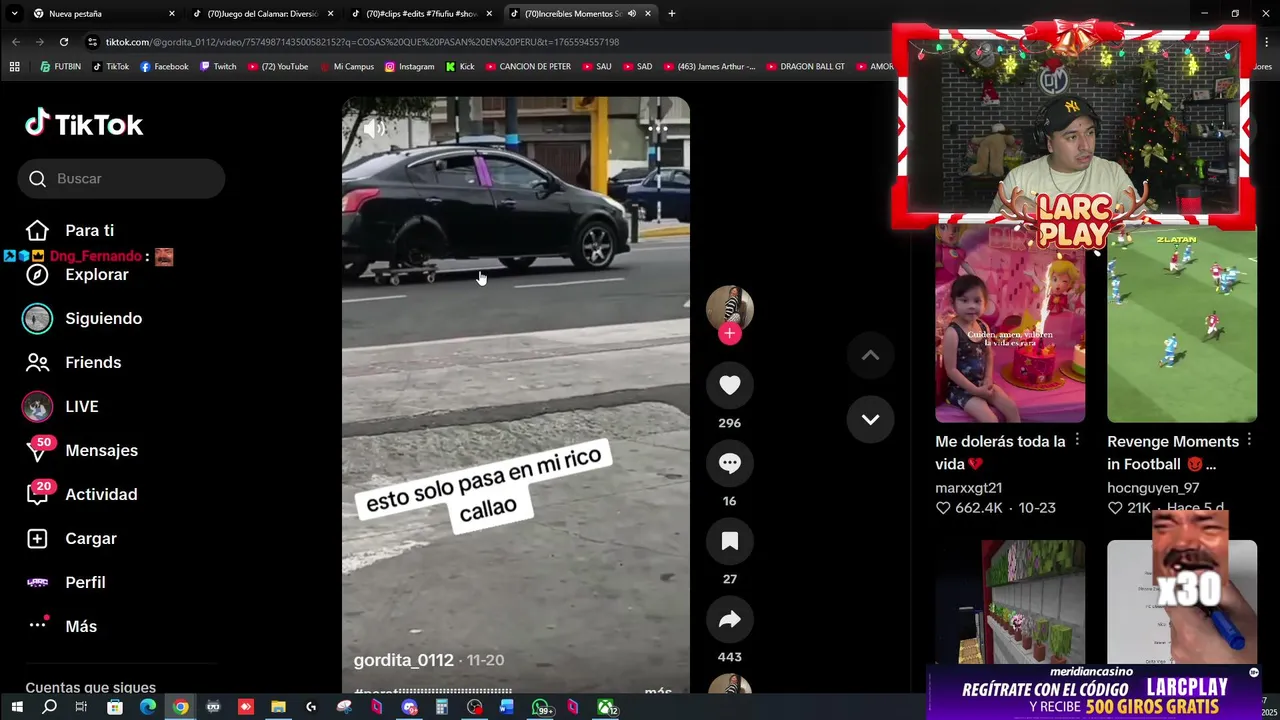This screenshot has height=720, width=1280.
Task: Open the (72) YouTube bookmark
Action: (277, 67)
